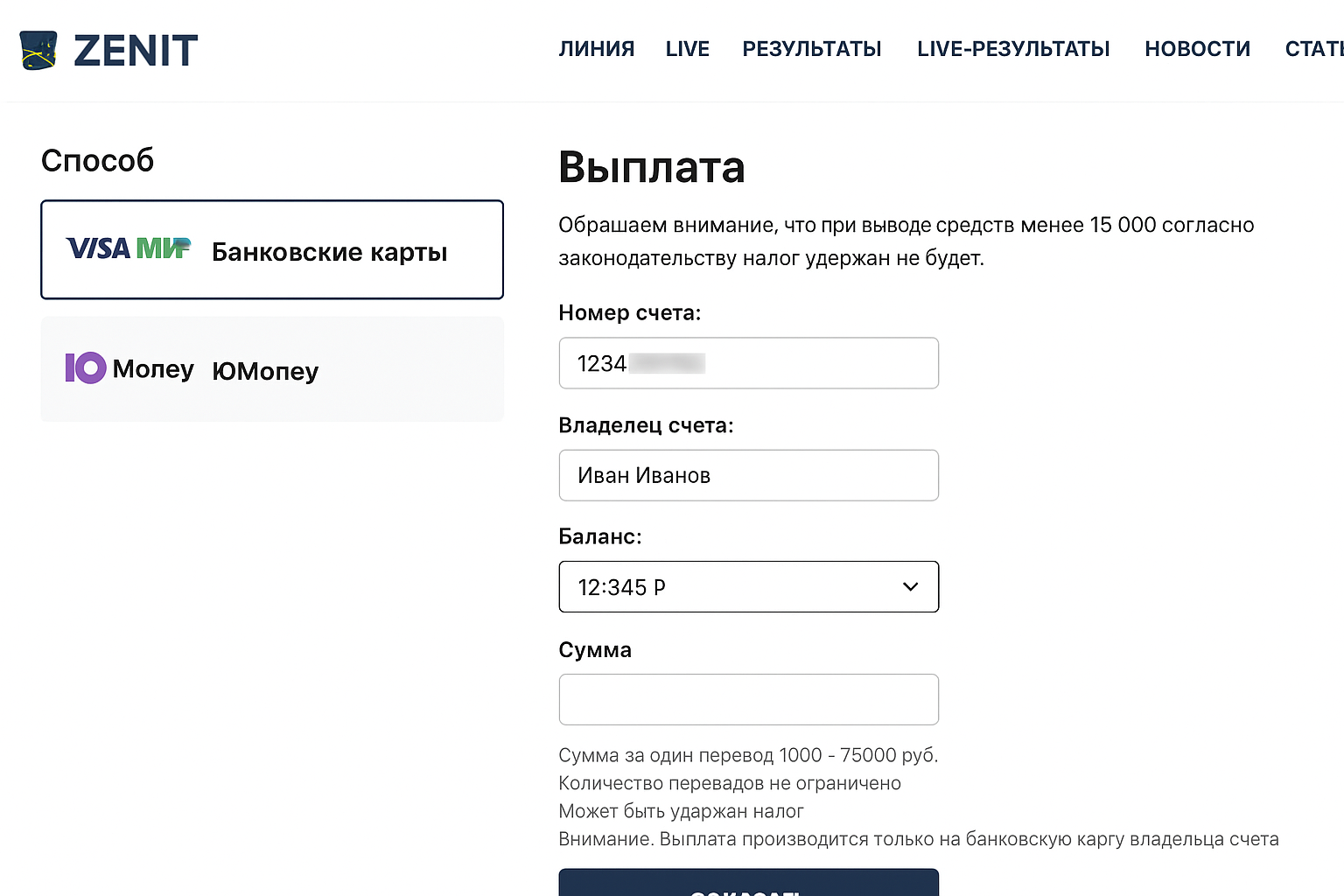1344x896 pixels.
Task: Click the Номер счета input field
Action: point(748,363)
